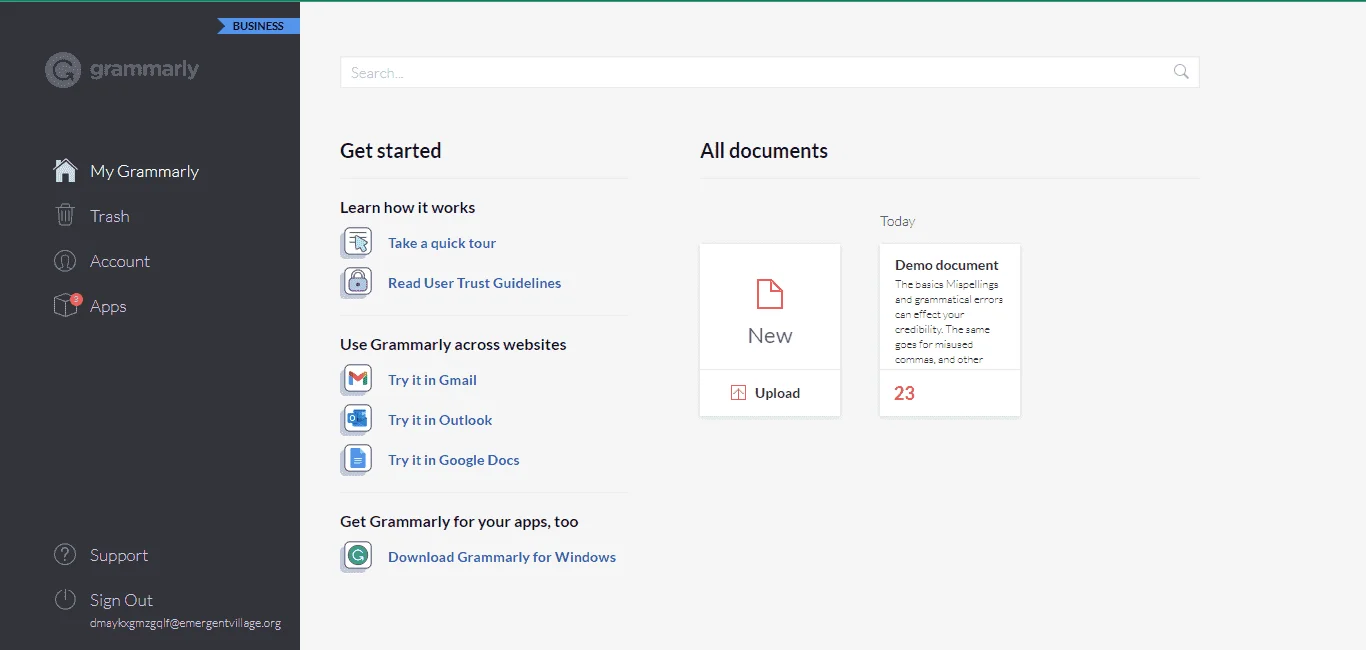Click the 23 alerts count on Demo document

tap(904, 393)
